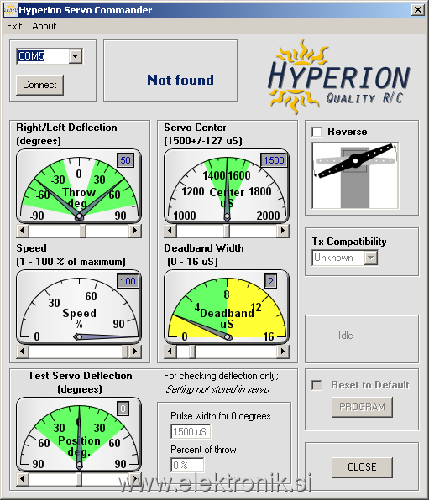
Task: Decrease Speed with left arrow
Action: (x=22, y=351)
